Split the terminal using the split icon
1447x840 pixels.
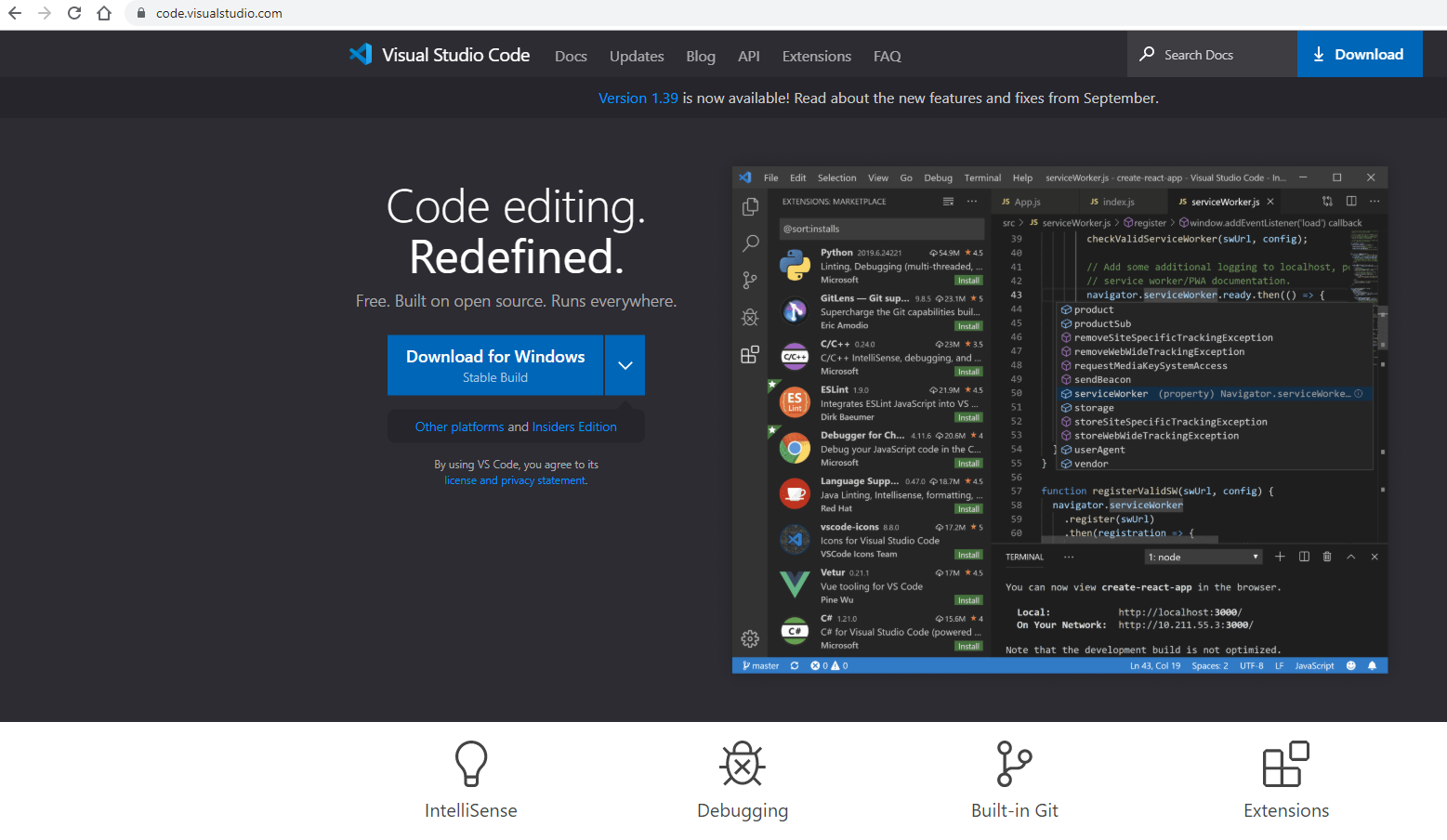point(1304,557)
